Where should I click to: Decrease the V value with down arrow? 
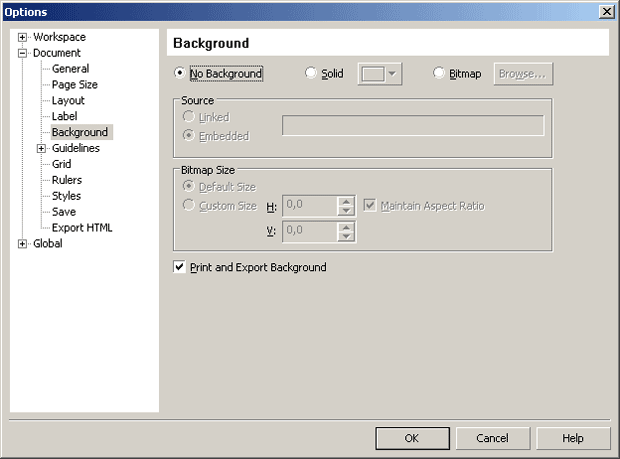pyautogui.click(x=346, y=236)
